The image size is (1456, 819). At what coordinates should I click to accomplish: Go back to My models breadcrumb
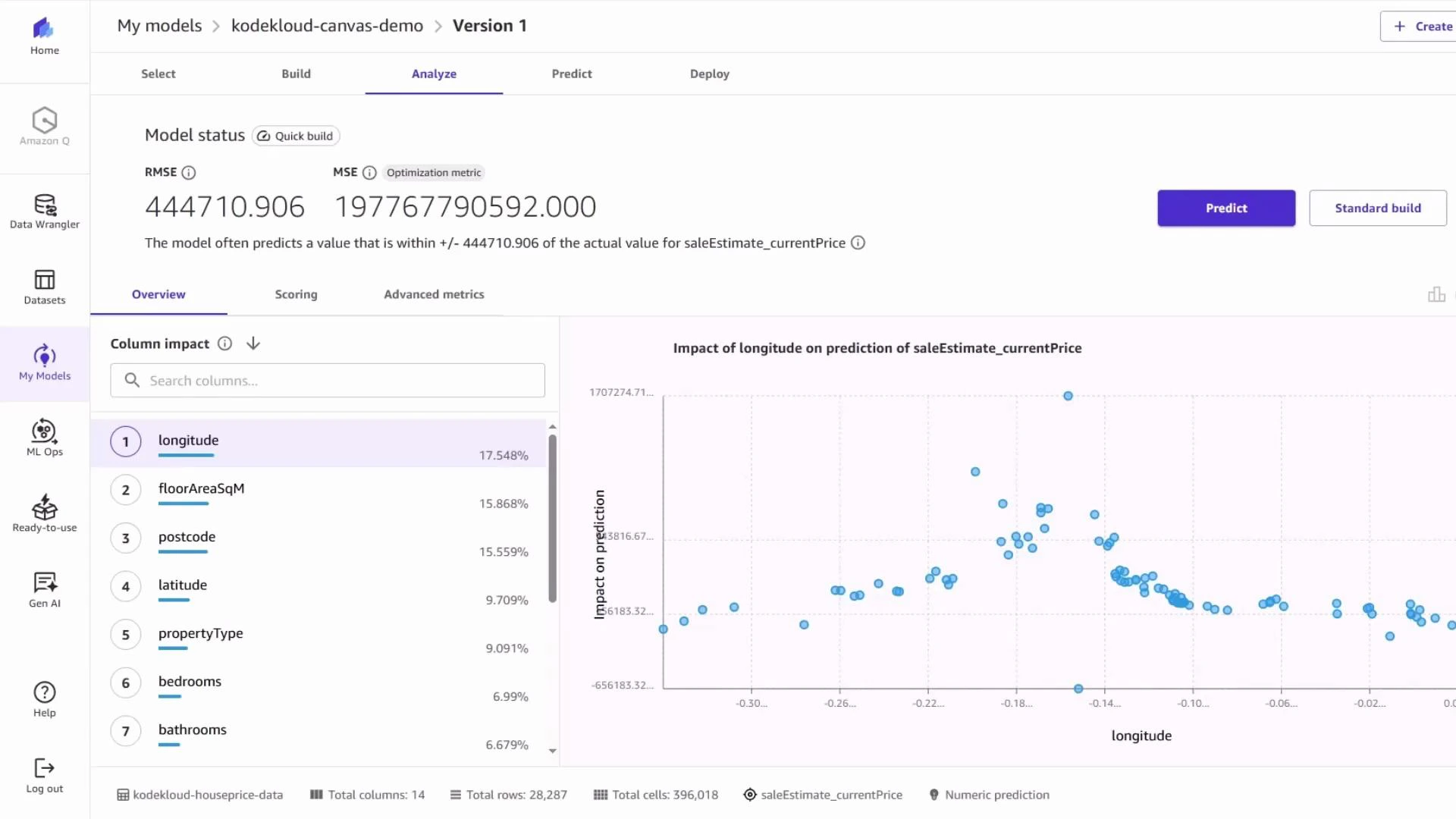tap(159, 25)
